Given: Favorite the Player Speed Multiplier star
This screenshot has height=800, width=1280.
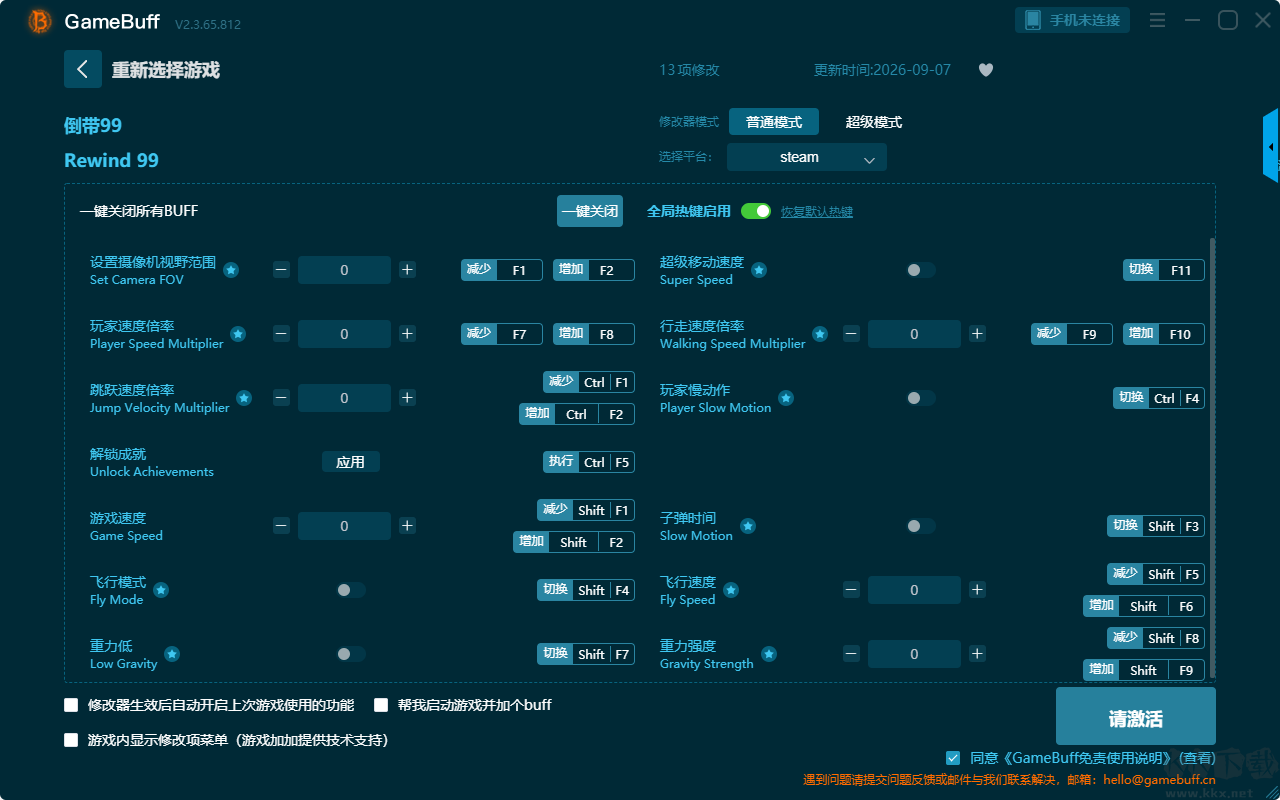Looking at the screenshot, I should (238, 334).
